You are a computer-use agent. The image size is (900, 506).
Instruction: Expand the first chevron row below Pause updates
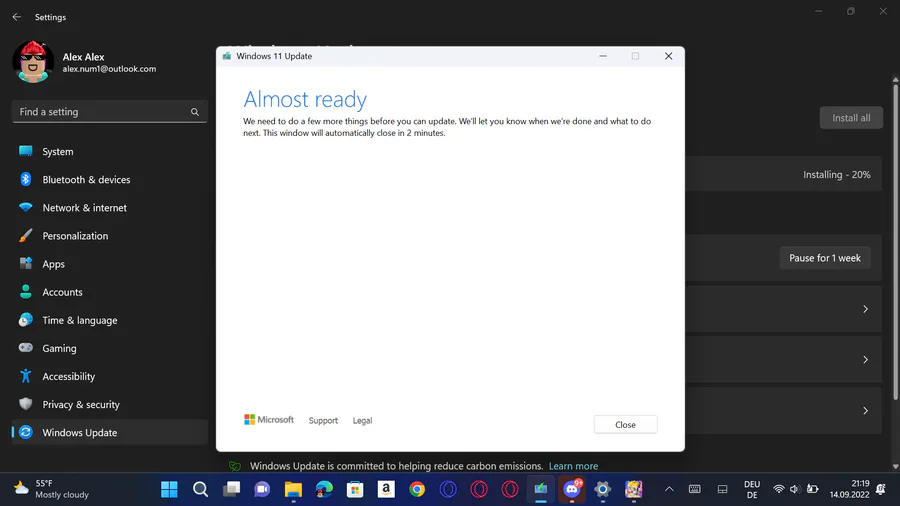pos(866,309)
